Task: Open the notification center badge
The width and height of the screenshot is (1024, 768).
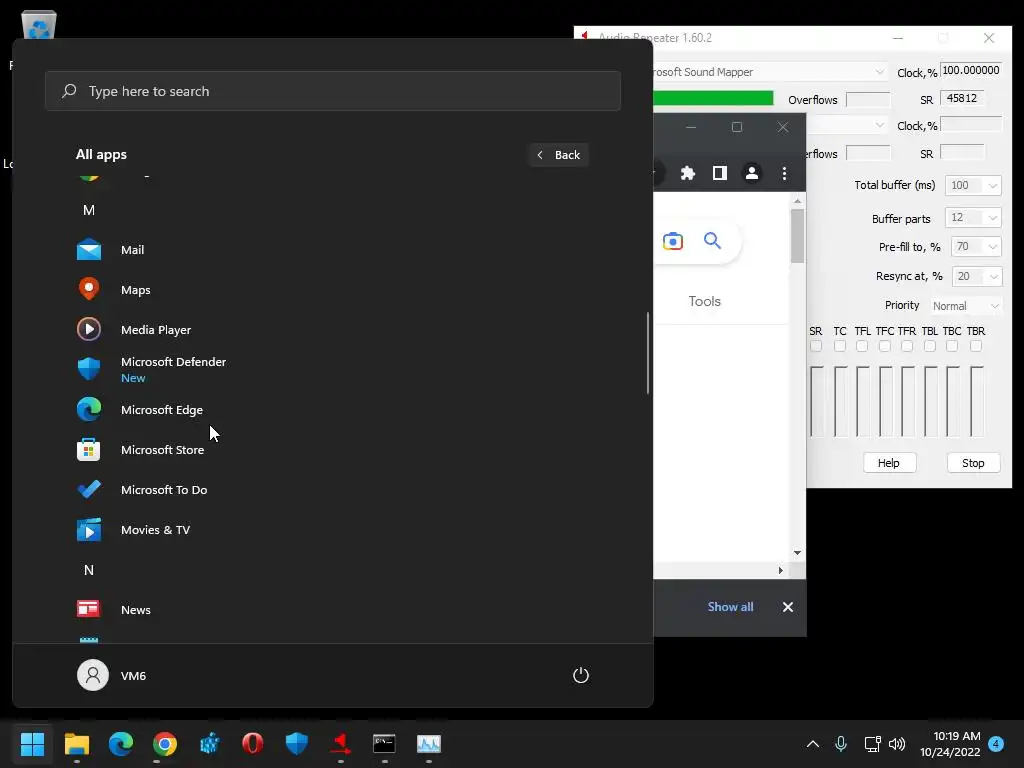Action: pyautogui.click(x=996, y=743)
